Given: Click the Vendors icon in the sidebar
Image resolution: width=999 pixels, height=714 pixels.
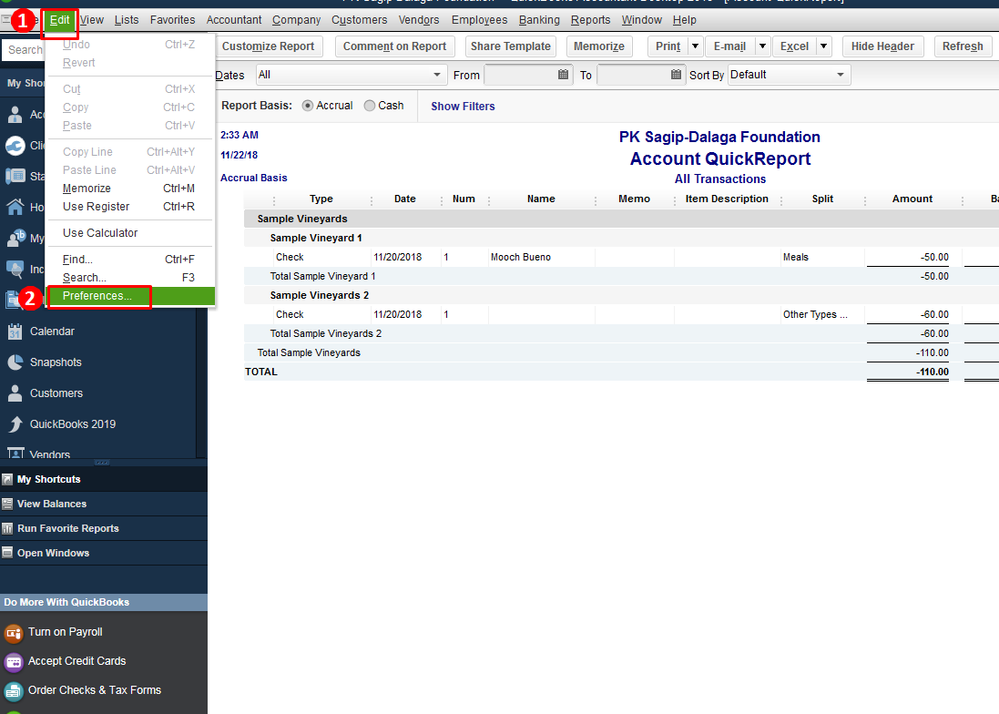Looking at the screenshot, I should 15,452.
